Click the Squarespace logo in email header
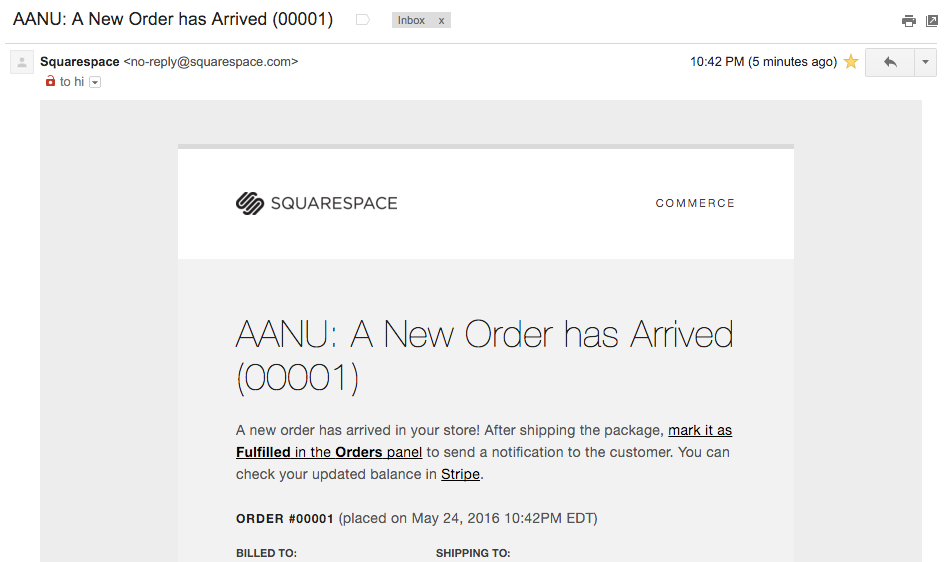The width and height of the screenshot is (948, 562). click(316, 203)
